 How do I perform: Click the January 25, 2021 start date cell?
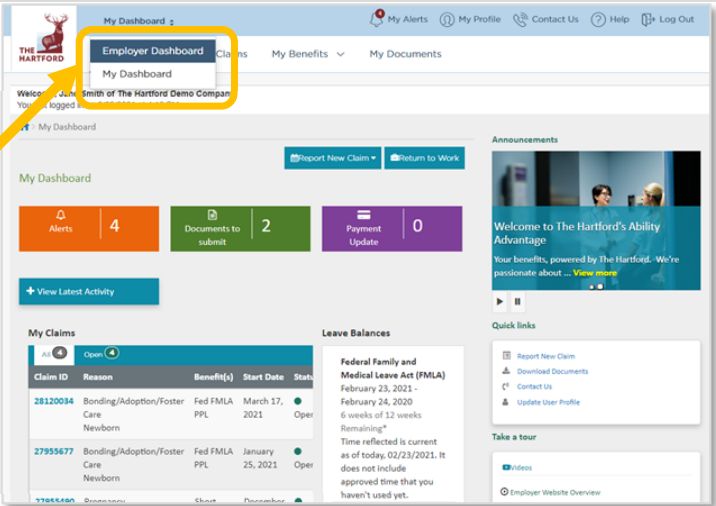click(260, 458)
